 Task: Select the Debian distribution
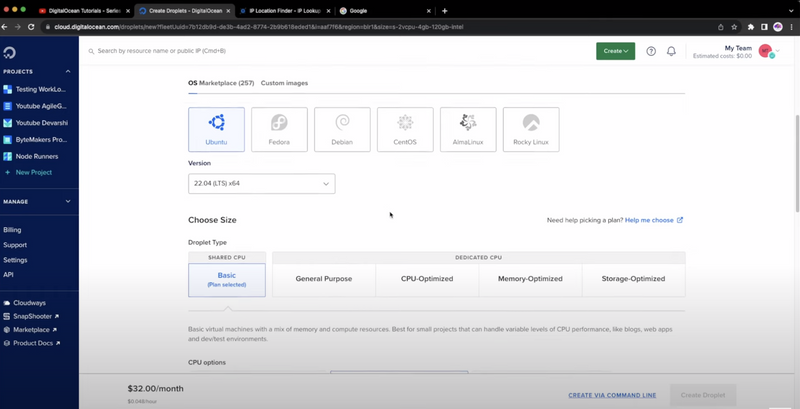(342, 130)
